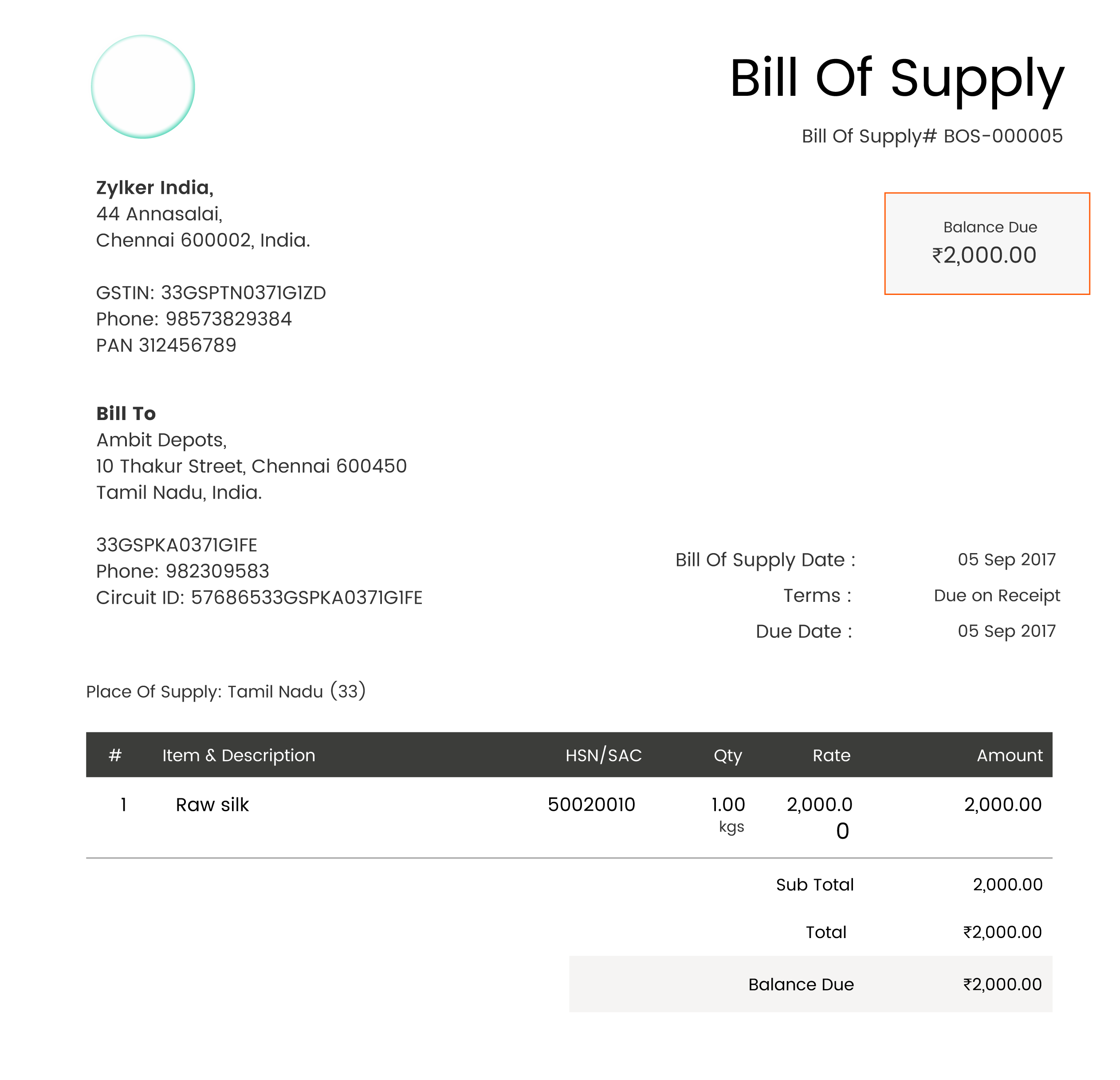
Task: Click the Item & Description column header
Action: pos(238,755)
